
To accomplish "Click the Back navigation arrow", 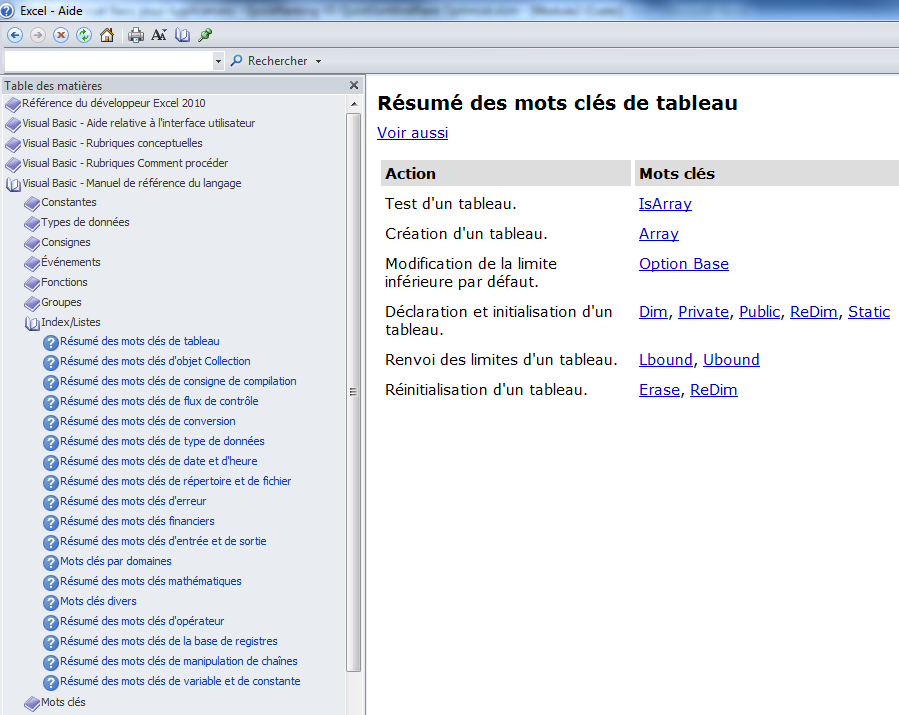I will [x=15, y=35].
